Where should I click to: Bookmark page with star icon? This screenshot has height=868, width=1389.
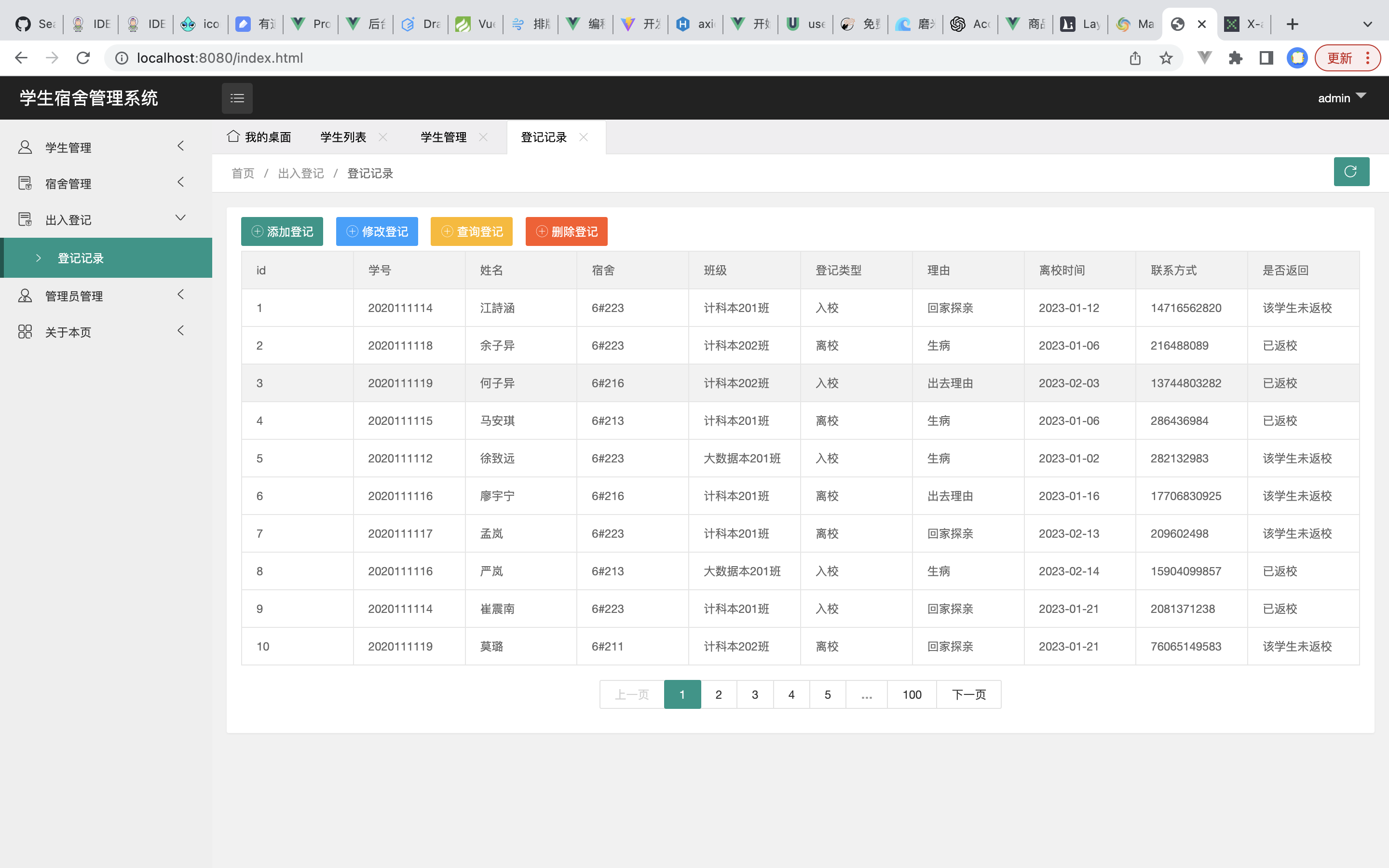tap(1166, 58)
